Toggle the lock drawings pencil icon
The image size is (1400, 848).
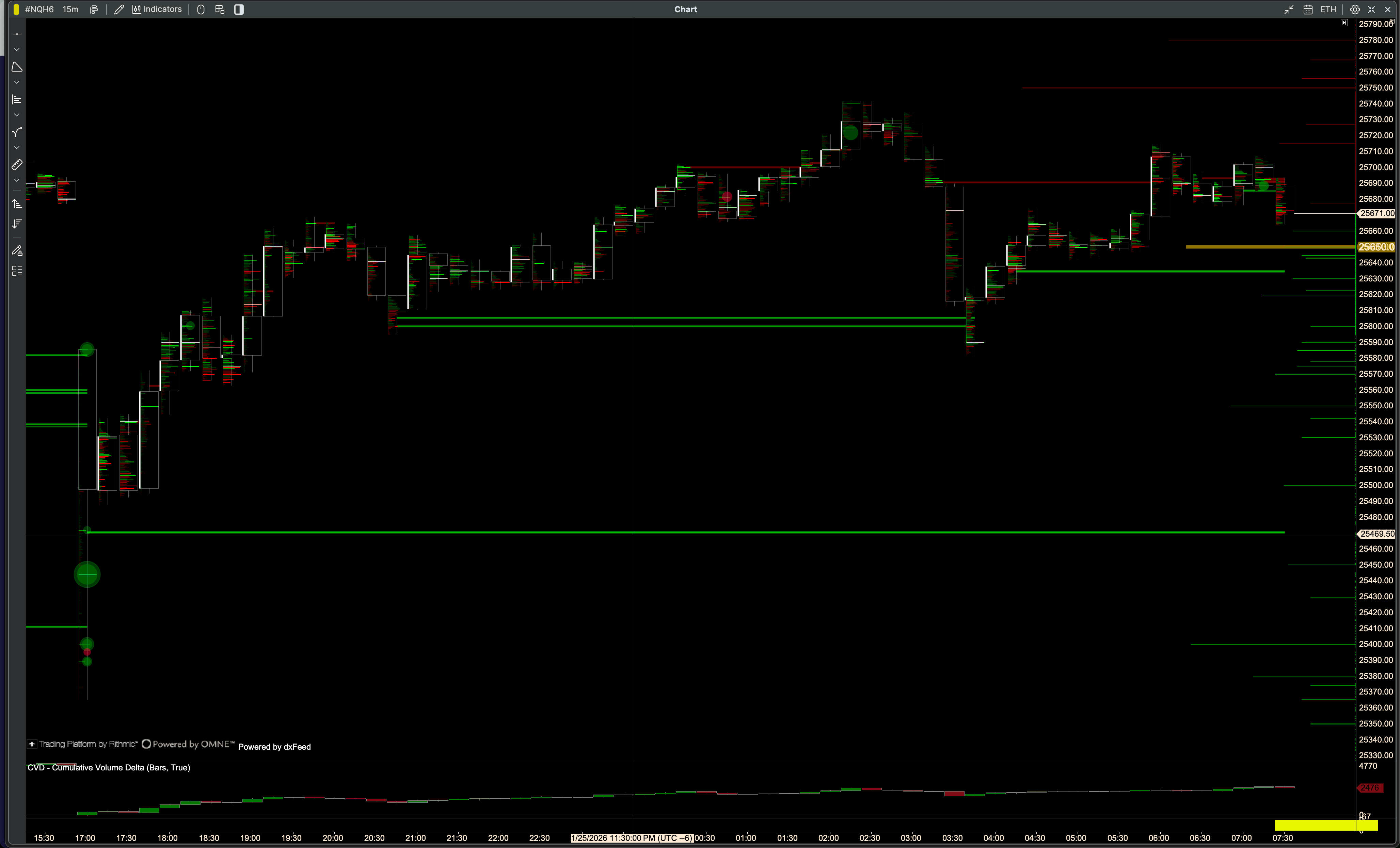tap(16, 250)
